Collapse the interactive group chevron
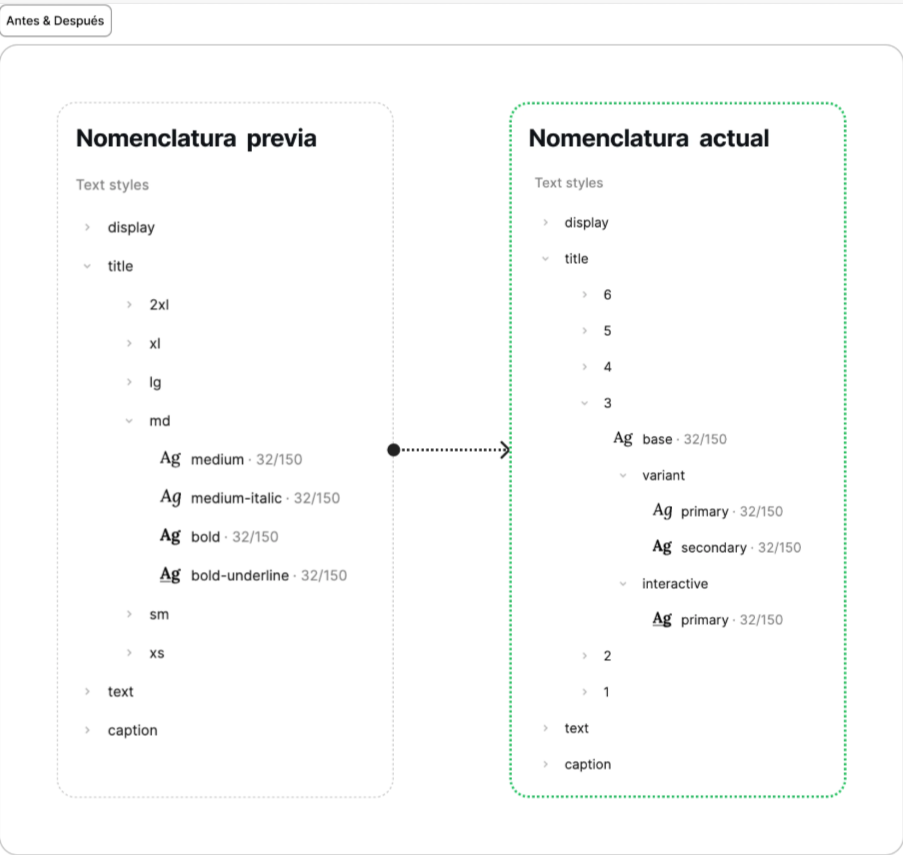The width and height of the screenshot is (903, 855). (x=623, y=584)
